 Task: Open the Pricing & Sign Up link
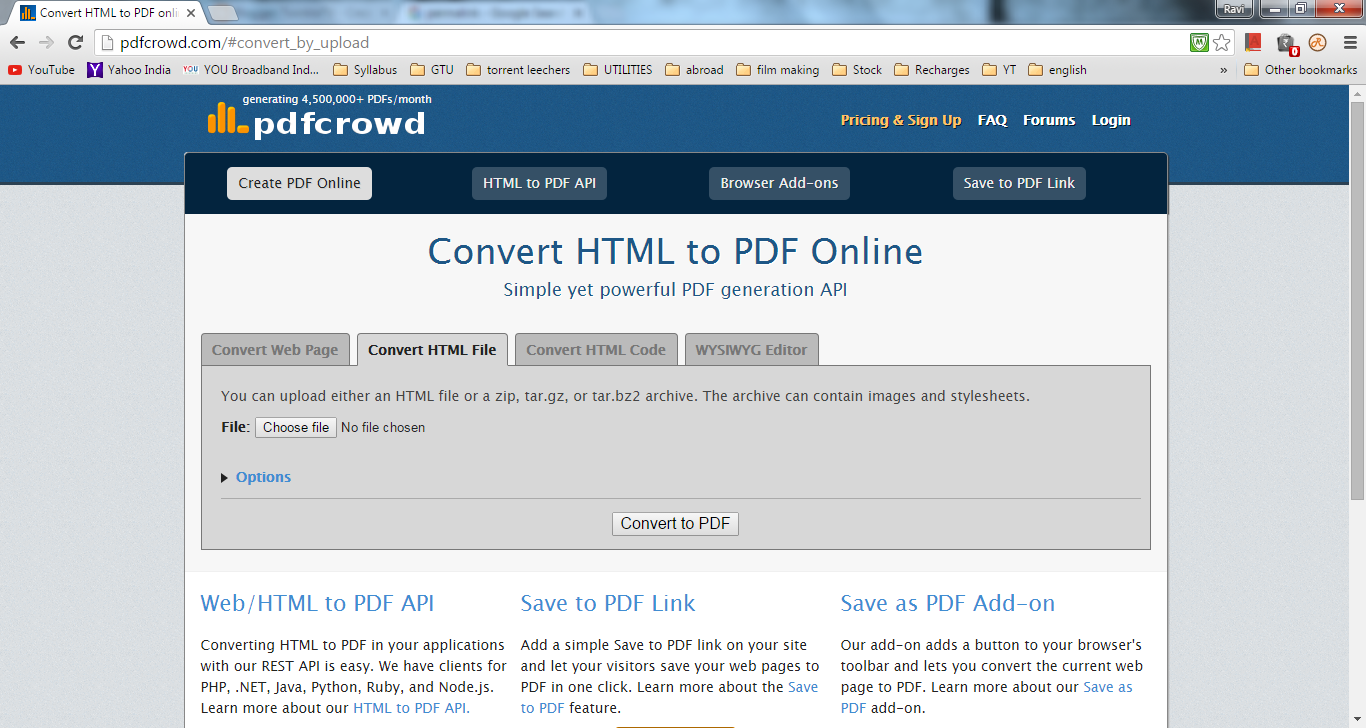tap(900, 119)
